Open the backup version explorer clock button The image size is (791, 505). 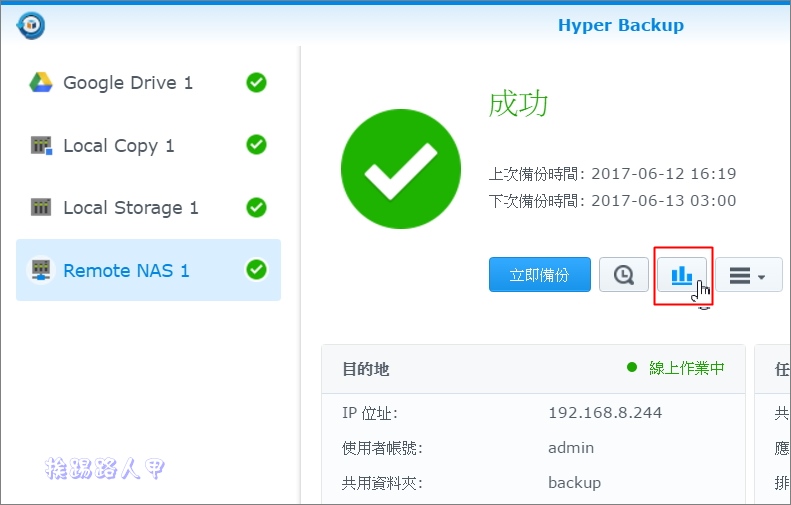tap(624, 274)
